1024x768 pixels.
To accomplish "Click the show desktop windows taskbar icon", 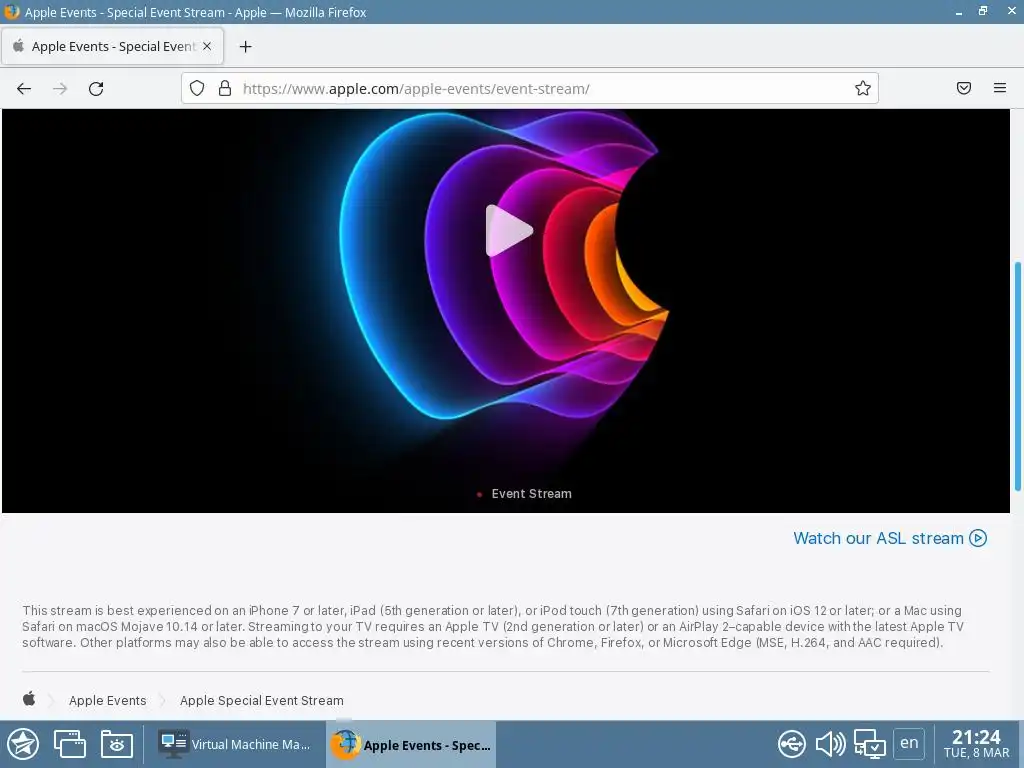I will pos(69,744).
